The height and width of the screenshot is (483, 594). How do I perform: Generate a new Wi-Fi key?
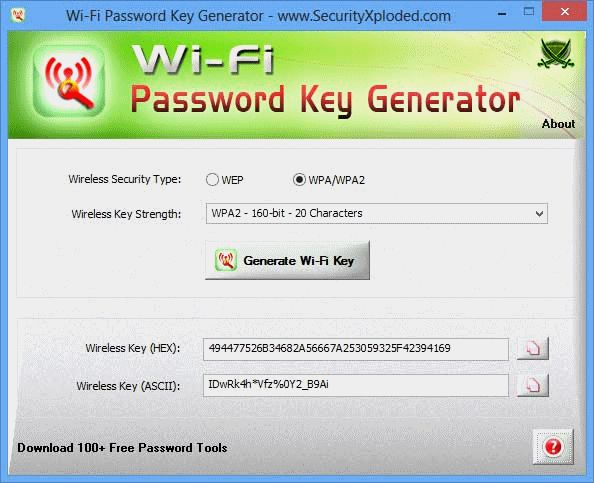coord(287,260)
